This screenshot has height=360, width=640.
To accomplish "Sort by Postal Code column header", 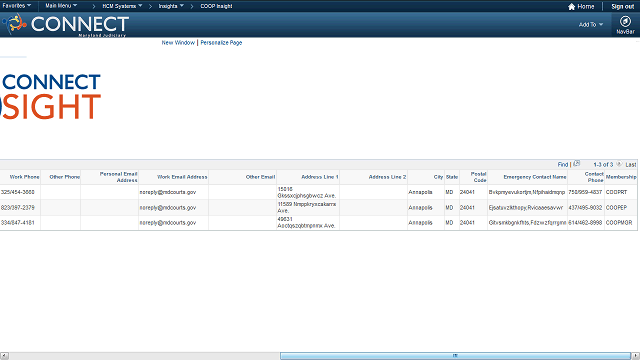I will point(478,177).
